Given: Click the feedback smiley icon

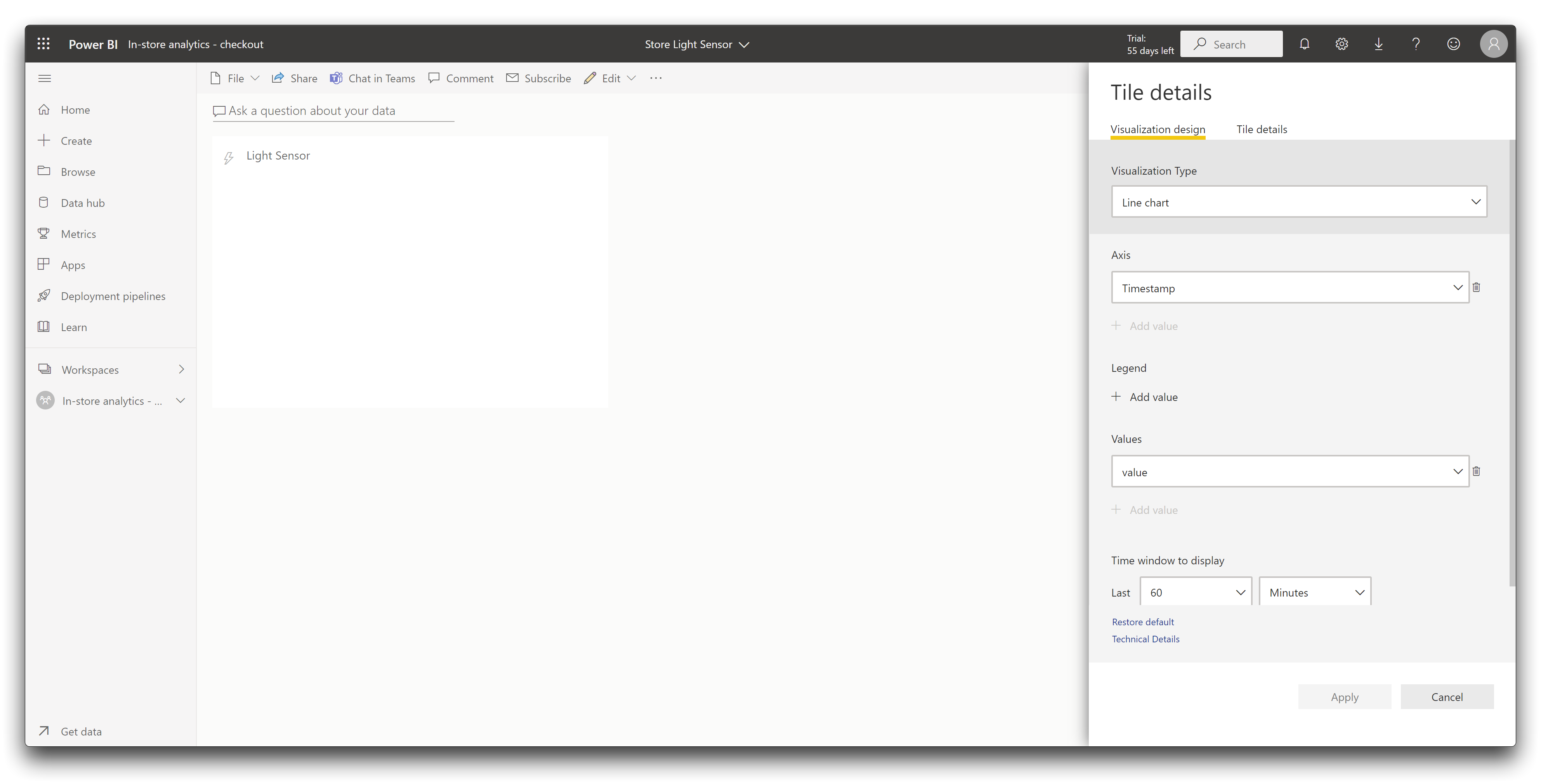Looking at the screenshot, I should coord(1453,43).
